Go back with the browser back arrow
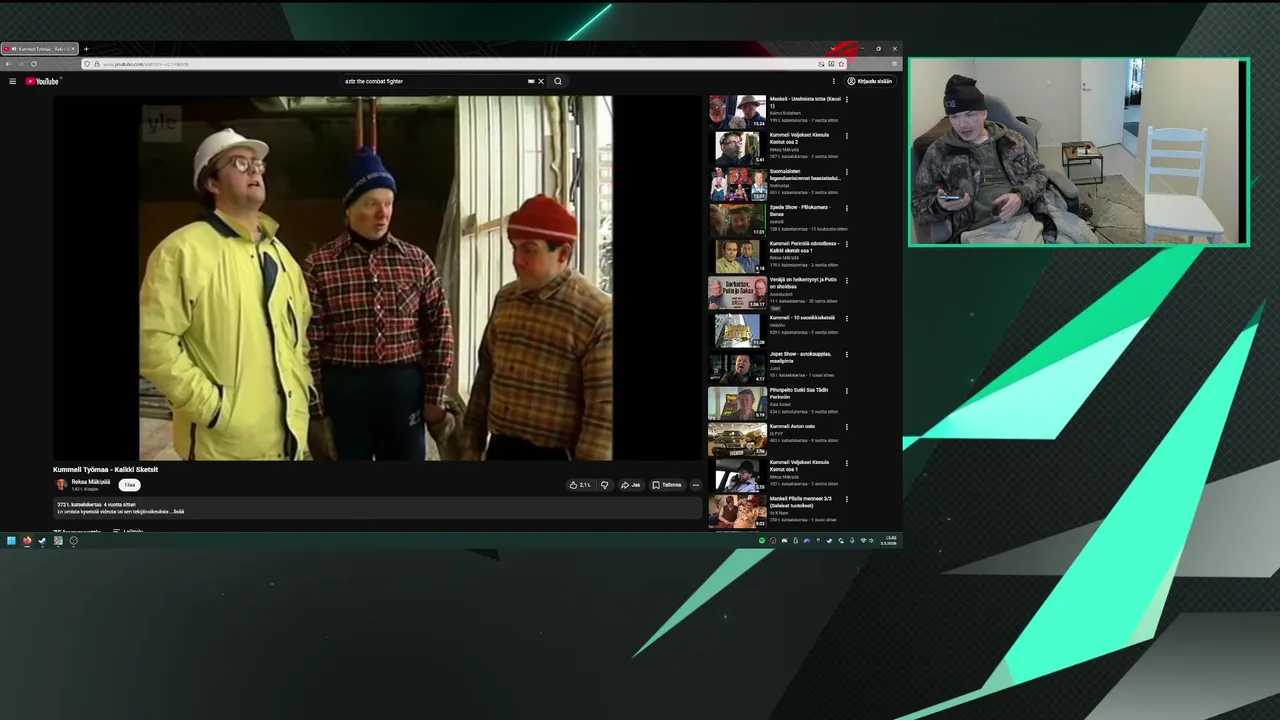This screenshot has width=1280, height=720. point(7,64)
